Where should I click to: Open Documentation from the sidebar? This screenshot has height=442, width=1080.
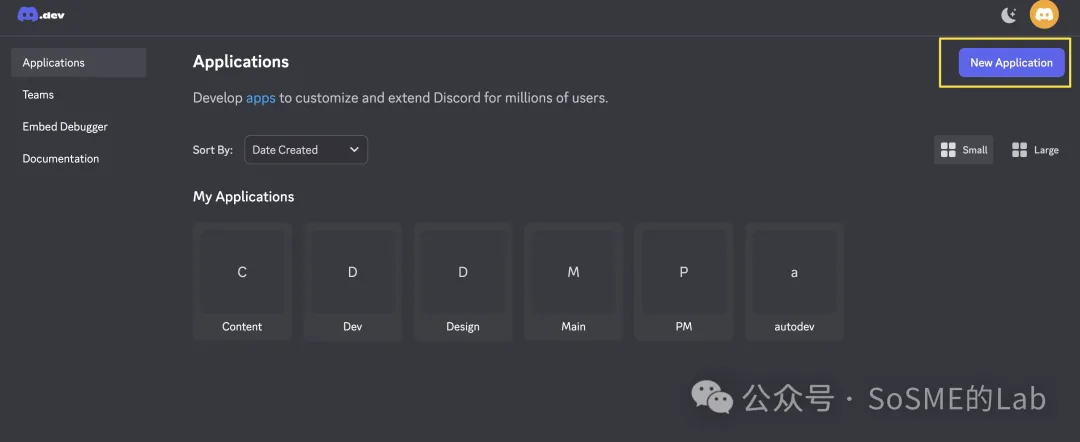click(61, 159)
